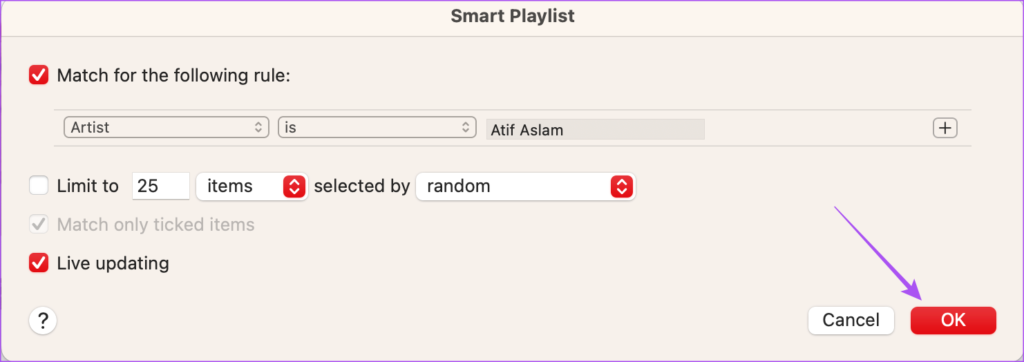Click the Atif Aslam text field
Viewport: 1024px width, 362px height.
pyautogui.click(x=595, y=129)
